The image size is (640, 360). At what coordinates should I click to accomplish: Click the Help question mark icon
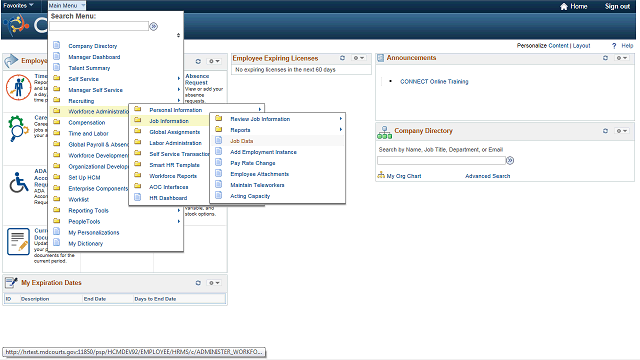(x=614, y=46)
